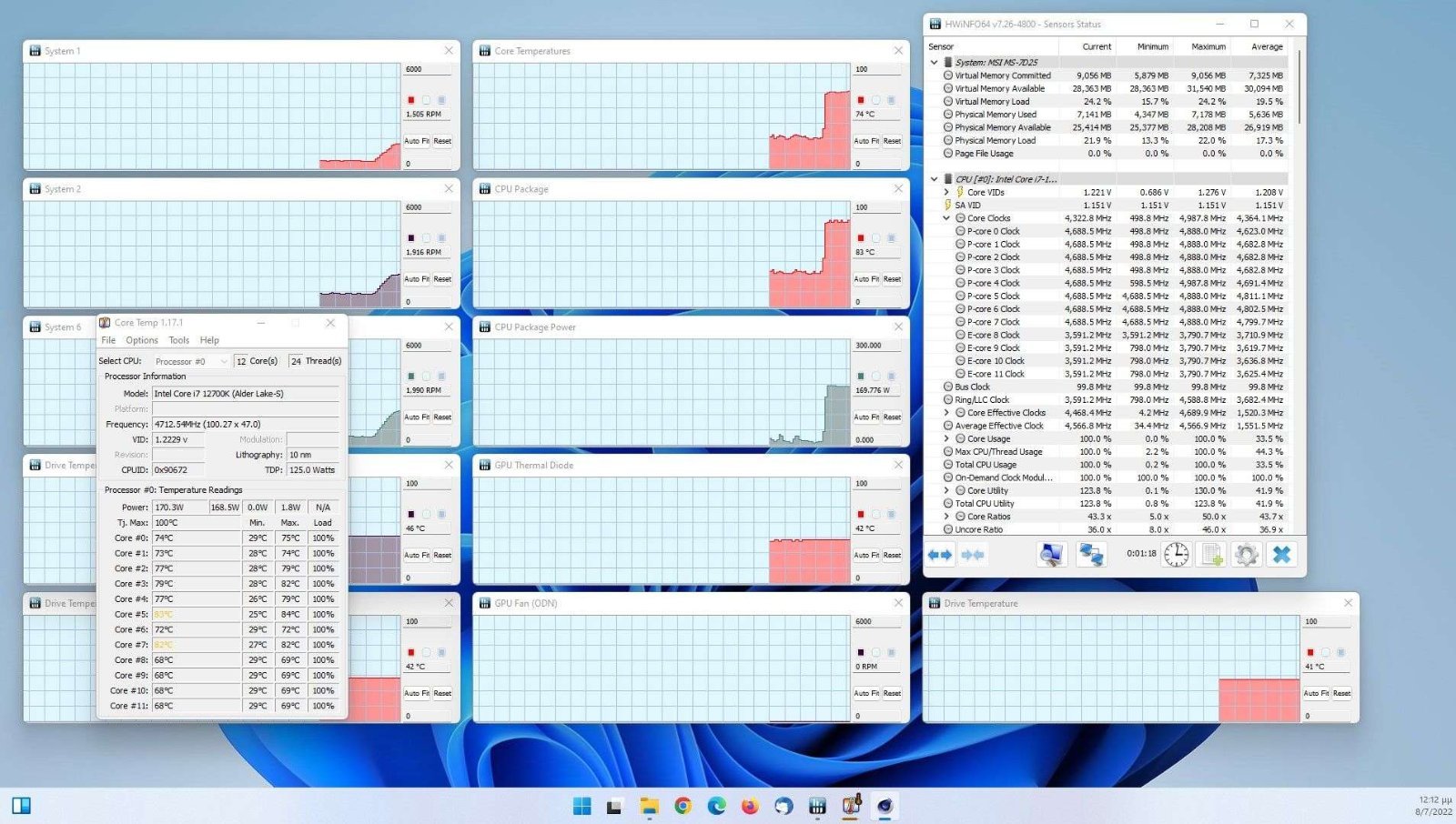
Task: Click the clock reset timer icon in HWiNFO
Action: coord(1177,554)
